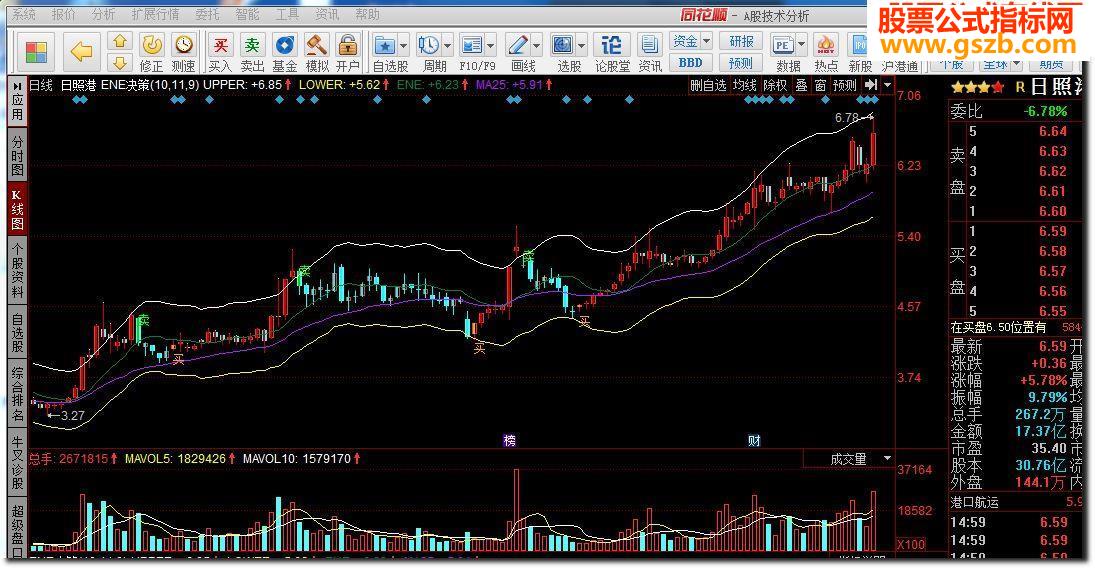1095x568 pixels.
Task: Expand the 资金 dropdown arrow
Action: click(x=706, y=41)
